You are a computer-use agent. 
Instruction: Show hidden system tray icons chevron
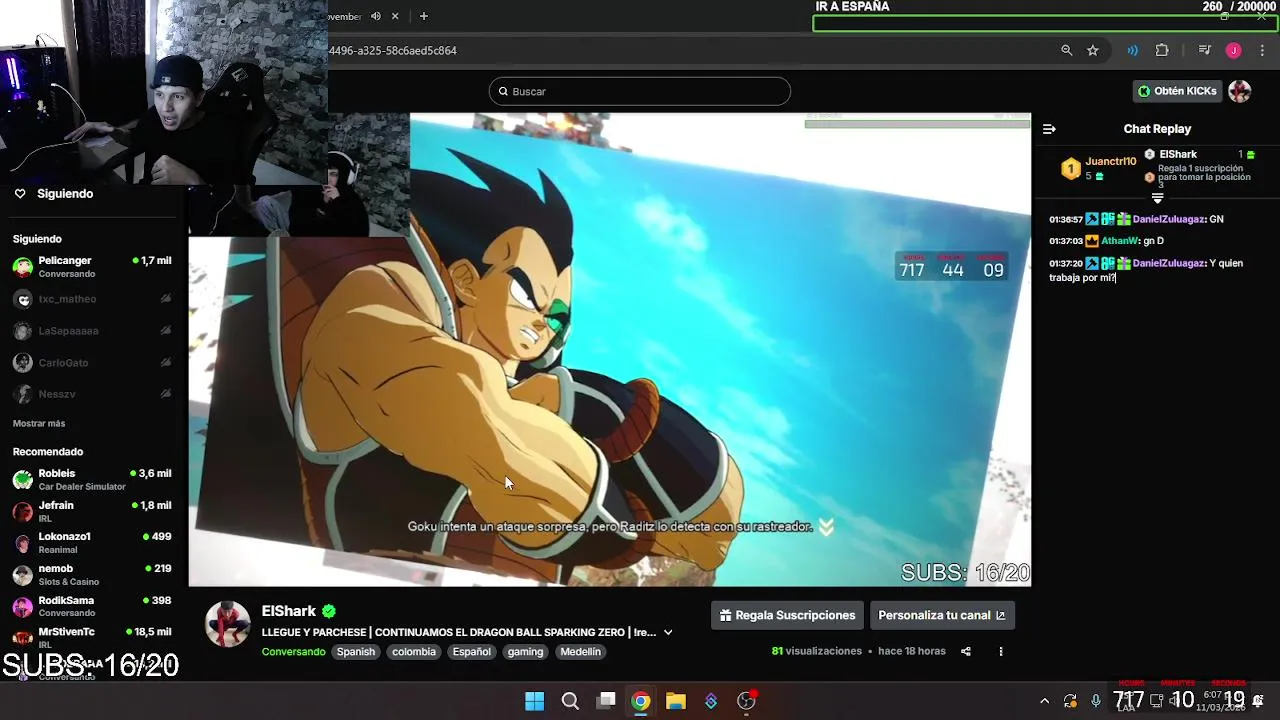1044,701
